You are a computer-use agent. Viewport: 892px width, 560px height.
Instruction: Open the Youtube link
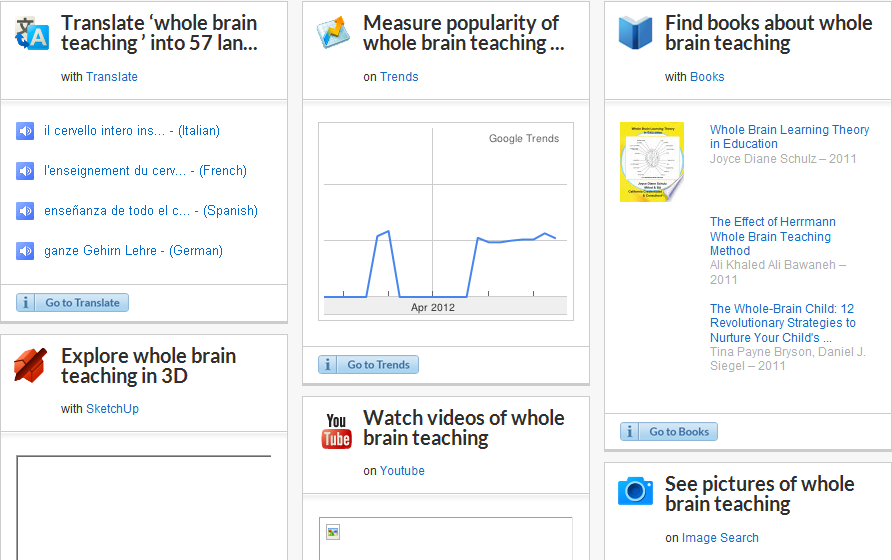click(x=402, y=471)
